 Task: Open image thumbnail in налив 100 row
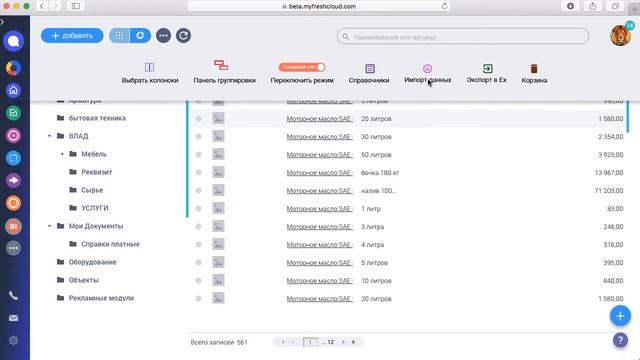pos(218,190)
